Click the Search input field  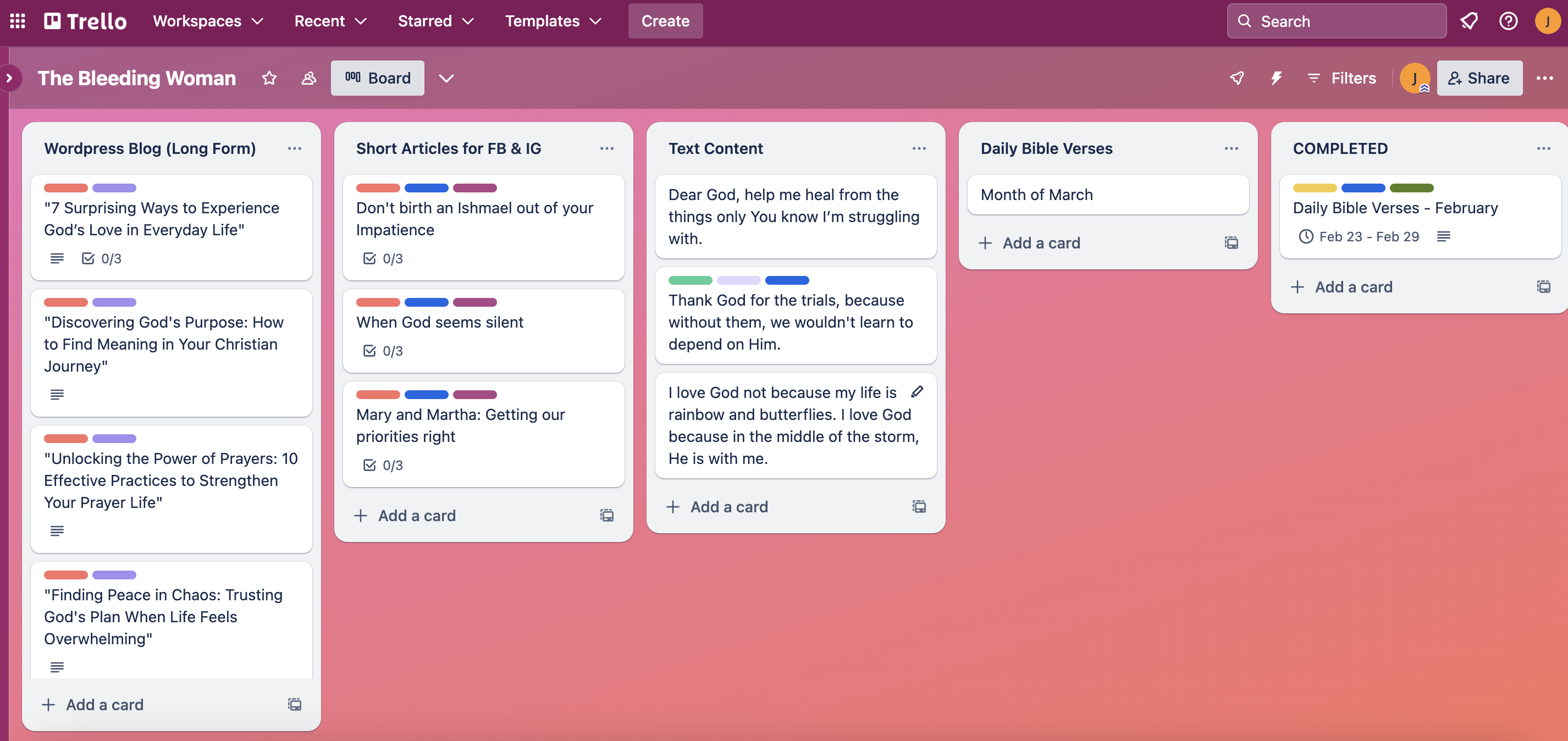(x=1336, y=21)
